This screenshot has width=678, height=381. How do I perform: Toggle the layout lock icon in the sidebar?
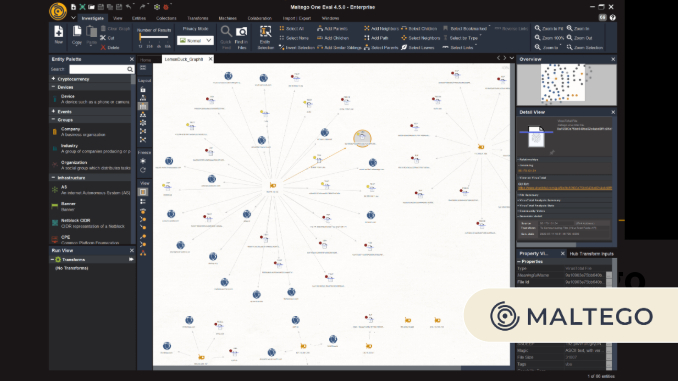pos(143,90)
